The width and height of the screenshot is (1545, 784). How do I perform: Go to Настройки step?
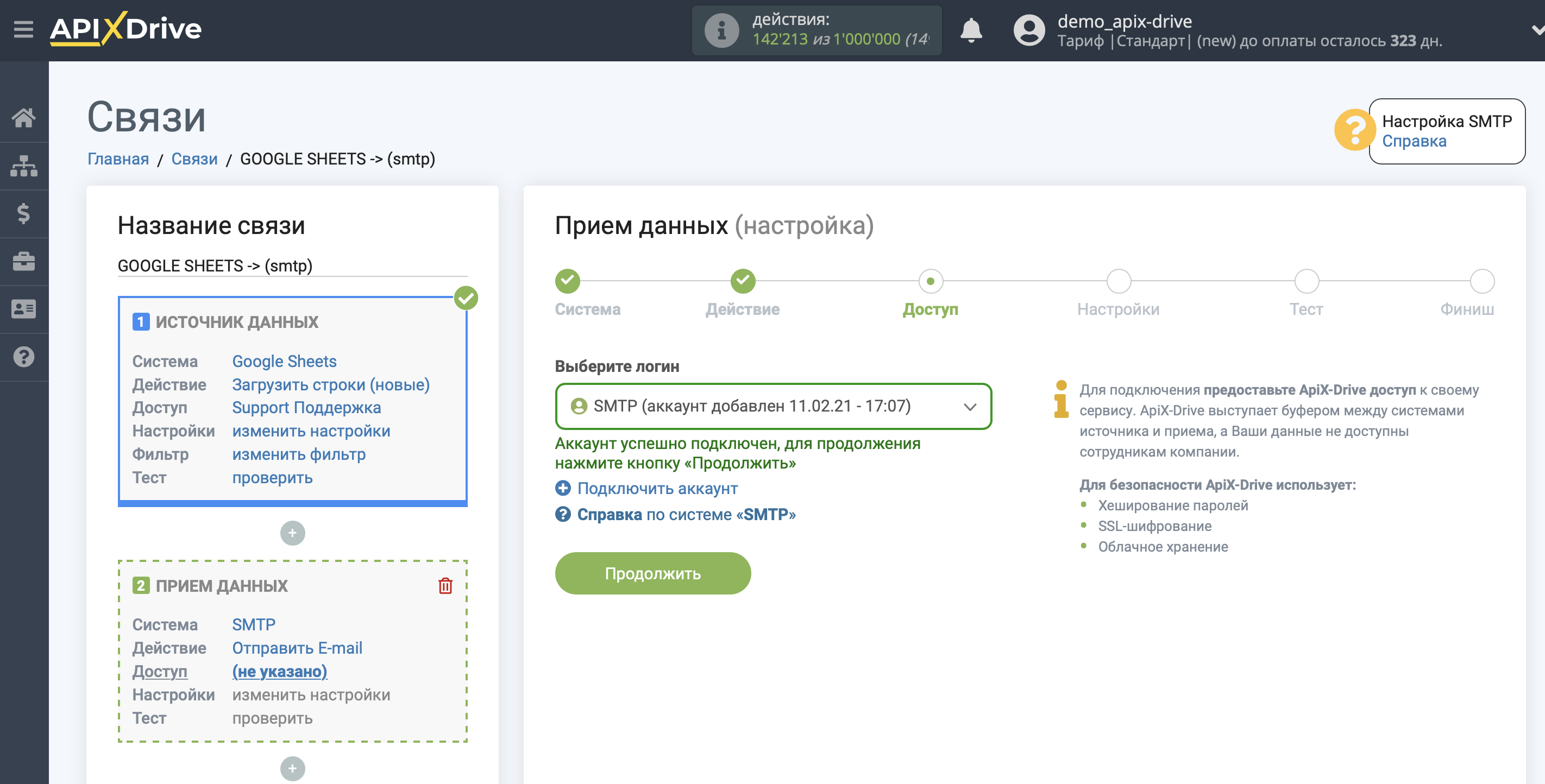point(1119,281)
